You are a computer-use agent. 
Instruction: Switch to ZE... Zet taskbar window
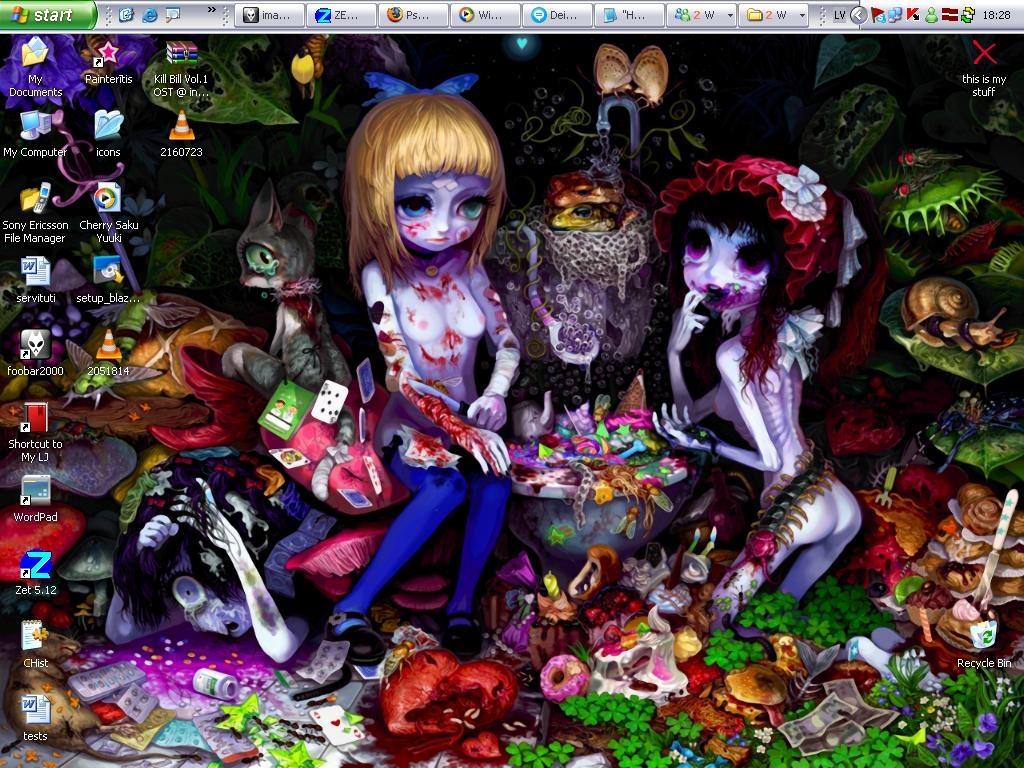tap(341, 15)
